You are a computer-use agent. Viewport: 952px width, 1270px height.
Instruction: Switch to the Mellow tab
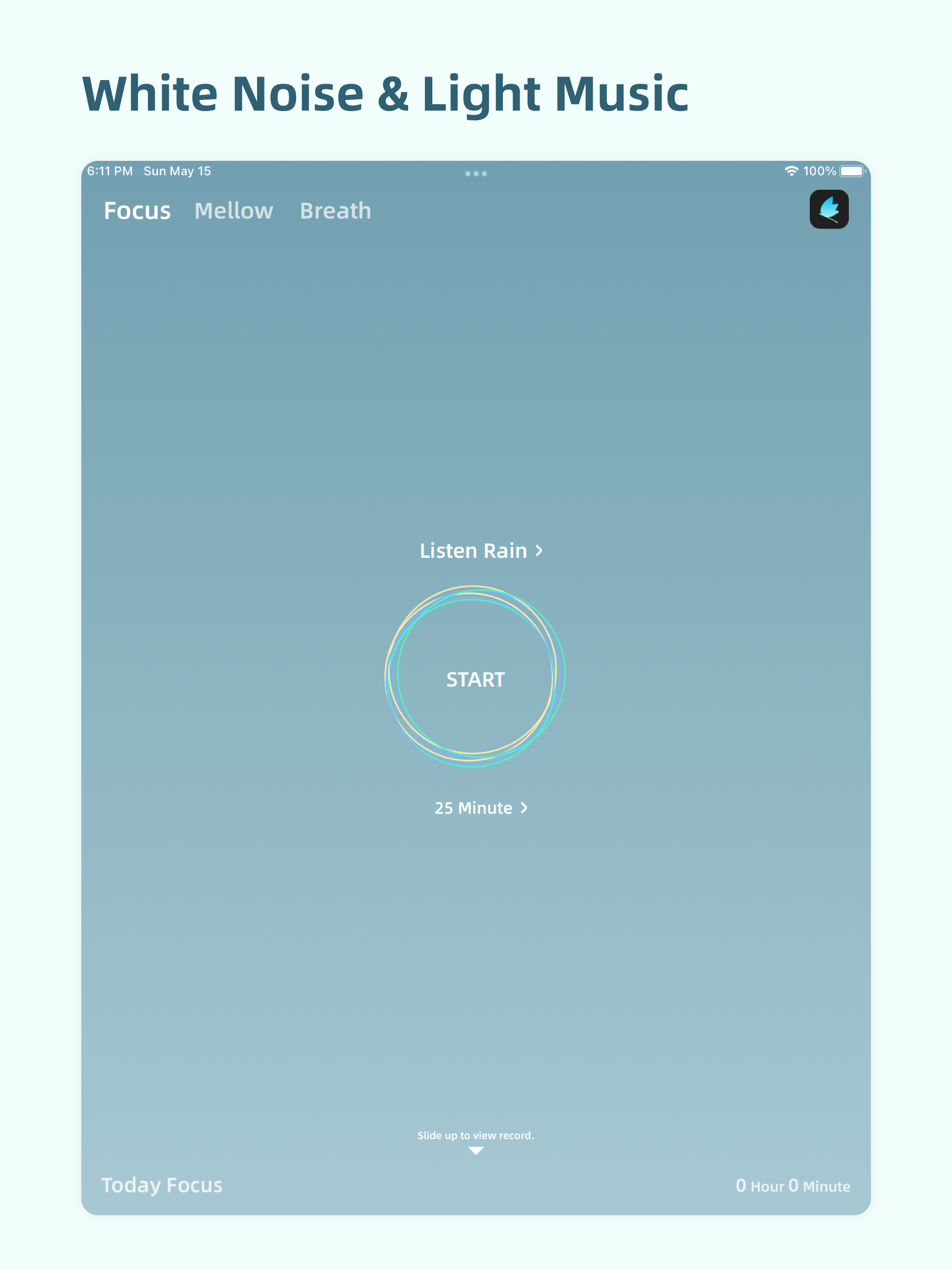[234, 211]
